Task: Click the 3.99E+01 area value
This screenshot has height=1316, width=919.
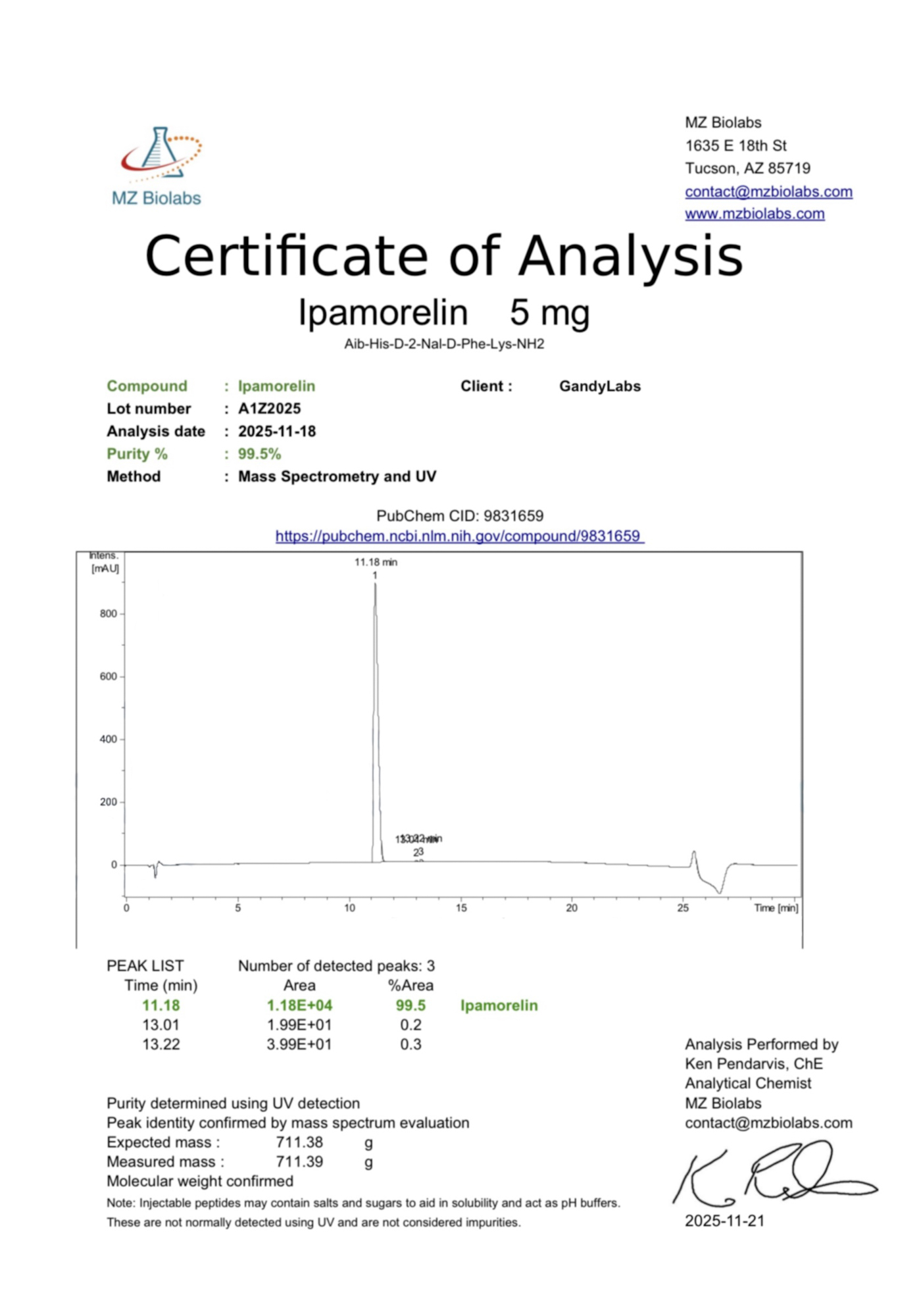Action: click(x=299, y=1044)
